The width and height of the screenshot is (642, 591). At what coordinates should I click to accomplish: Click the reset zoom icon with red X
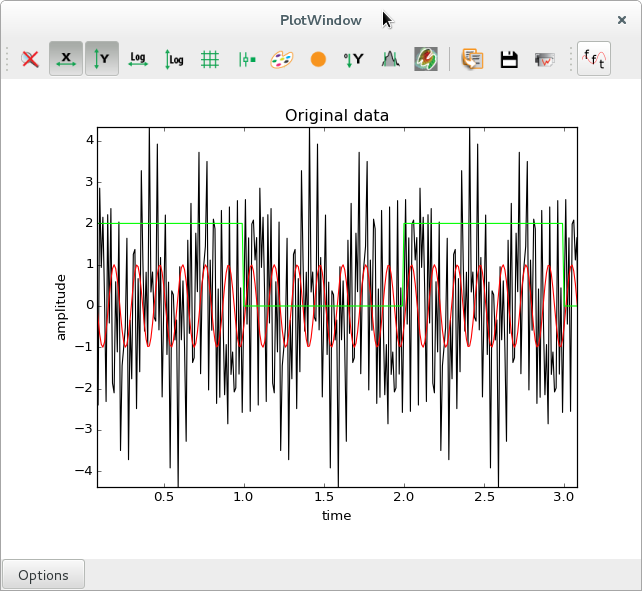tap(30, 59)
